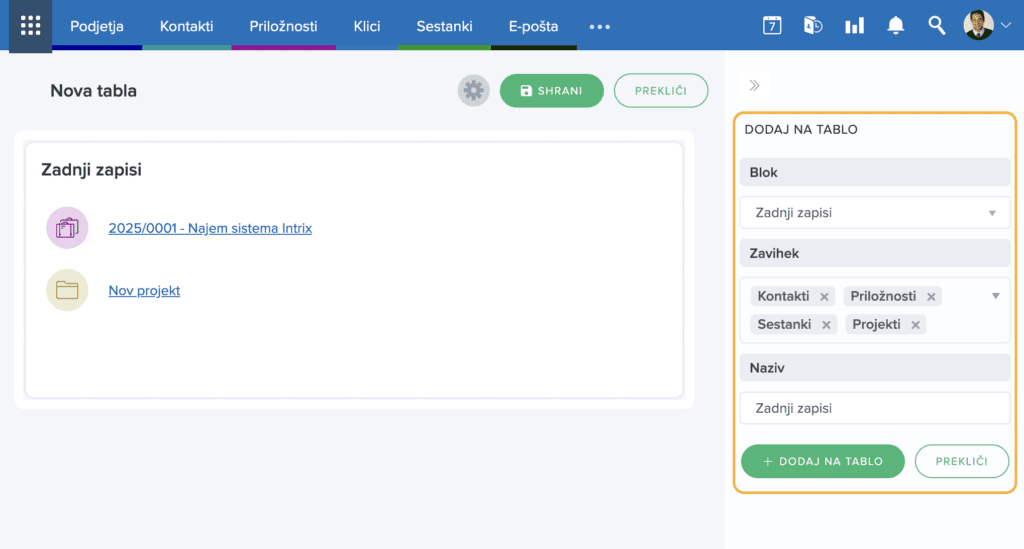Open the reports bar chart icon
This screenshot has height=549, width=1024.
tap(854, 26)
